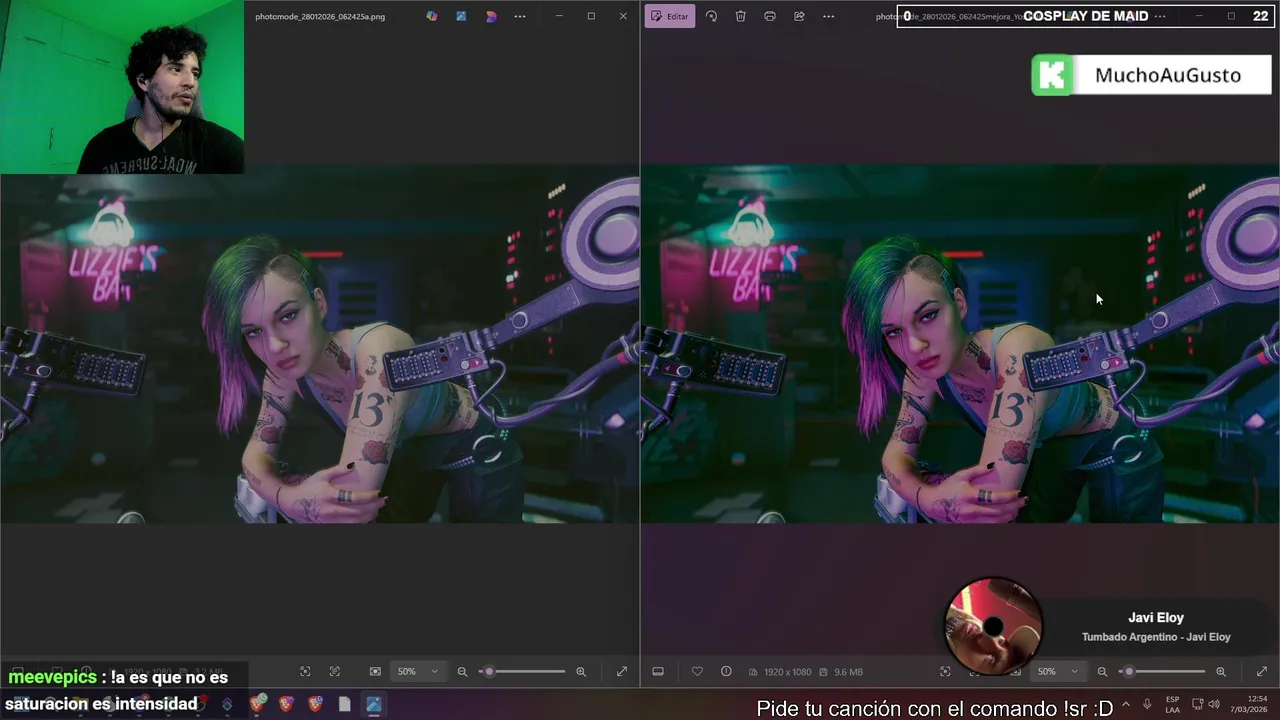The width and height of the screenshot is (1280, 720).
Task: Open the ellipsis menu next to share icon
Action: point(828,16)
